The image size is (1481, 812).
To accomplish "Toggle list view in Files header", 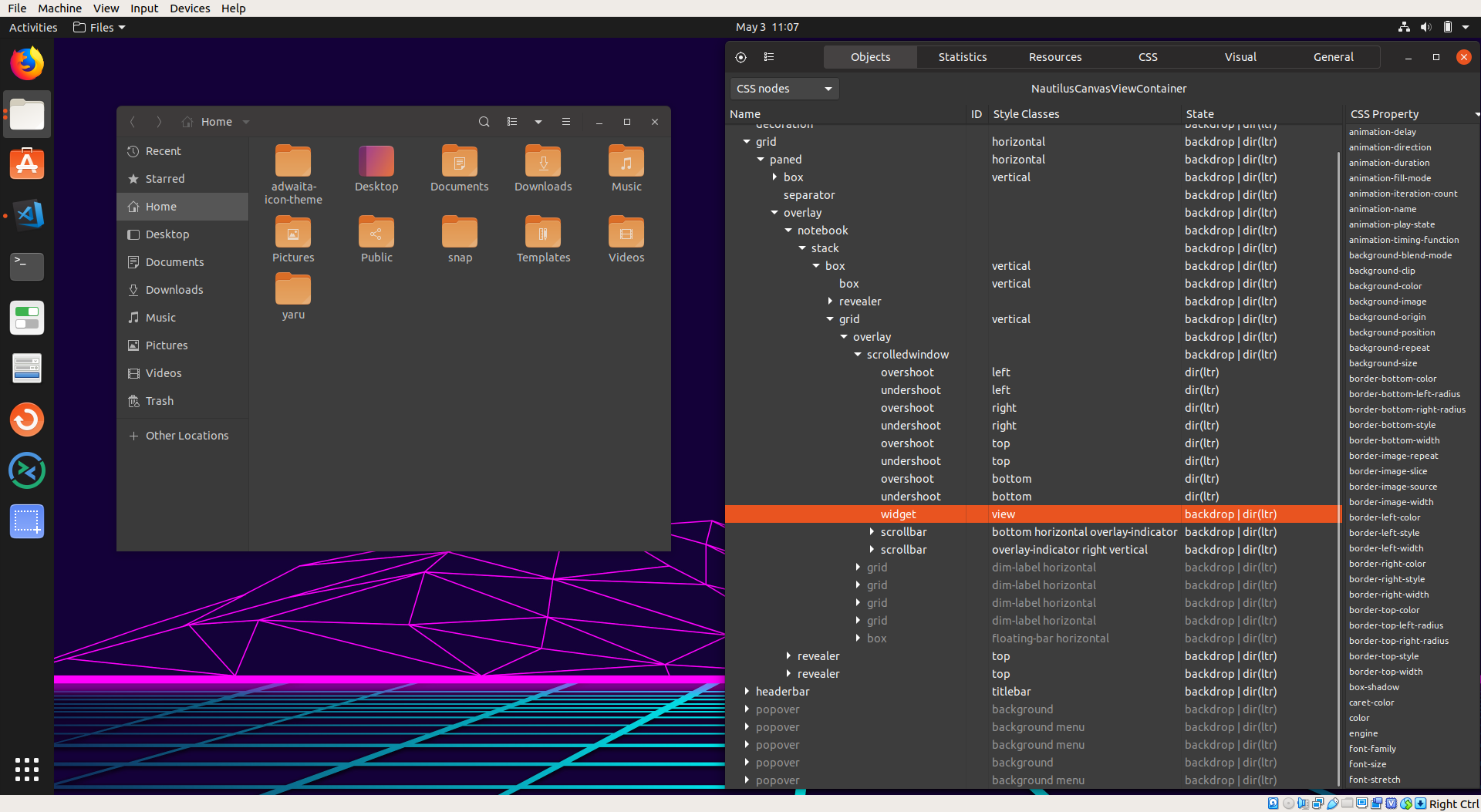I will pos(512,122).
